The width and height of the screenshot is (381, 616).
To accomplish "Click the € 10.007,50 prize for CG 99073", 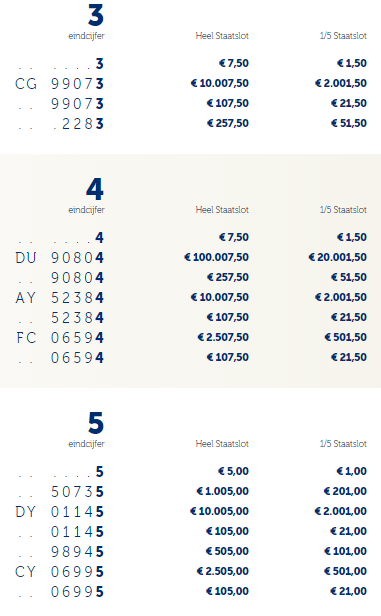I will tap(220, 83).
